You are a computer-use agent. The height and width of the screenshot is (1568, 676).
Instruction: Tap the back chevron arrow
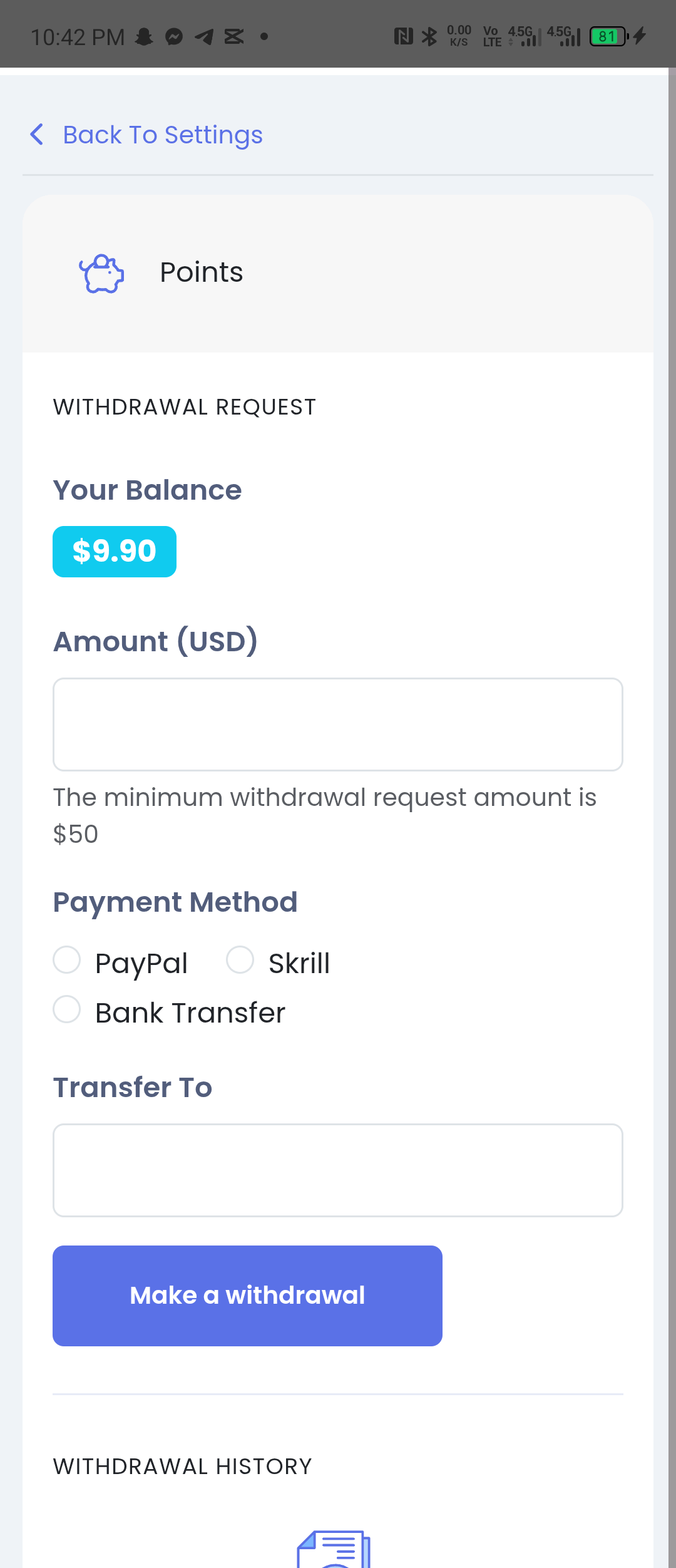coord(37,134)
